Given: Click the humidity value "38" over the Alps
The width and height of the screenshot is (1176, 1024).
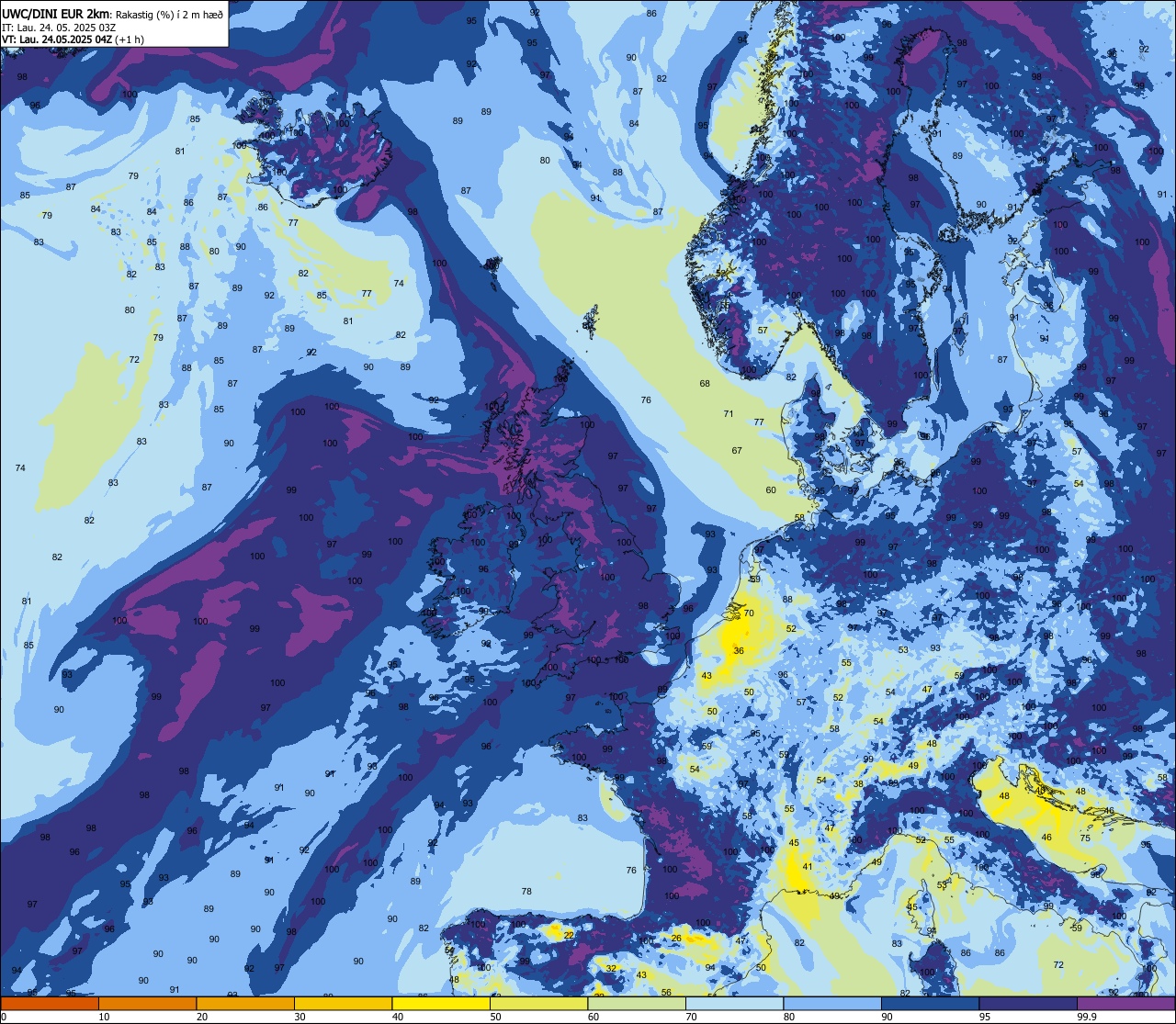Looking at the screenshot, I should click(x=858, y=784).
